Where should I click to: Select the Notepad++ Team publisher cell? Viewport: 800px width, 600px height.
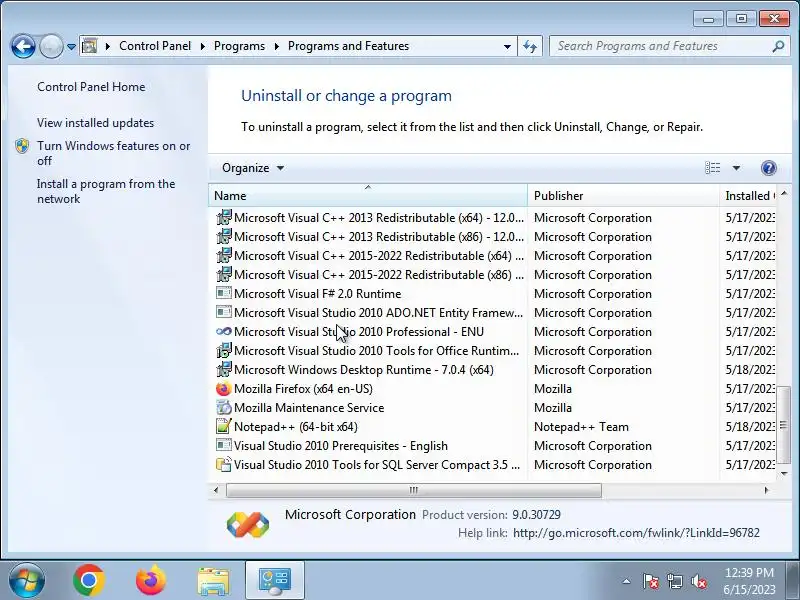pyautogui.click(x=581, y=427)
